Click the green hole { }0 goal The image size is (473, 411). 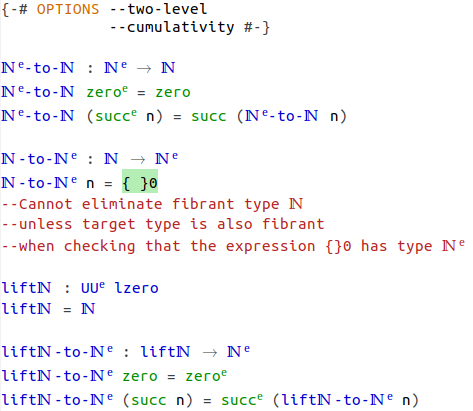pos(140,183)
